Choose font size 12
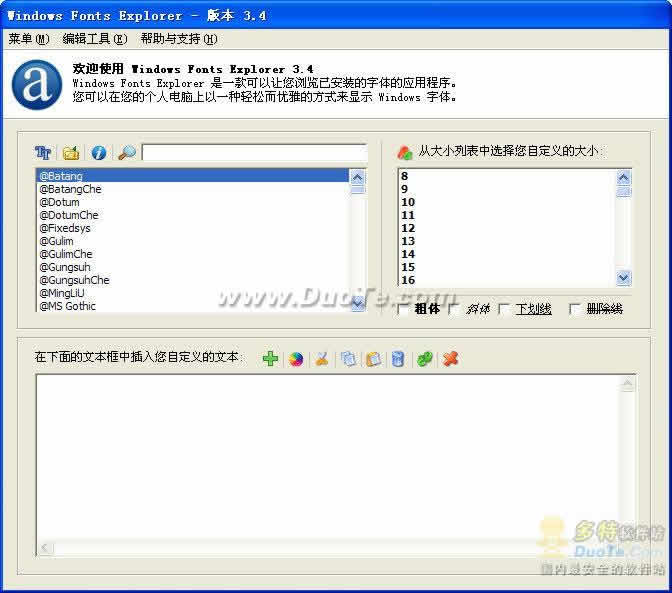 pyautogui.click(x=508, y=228)
